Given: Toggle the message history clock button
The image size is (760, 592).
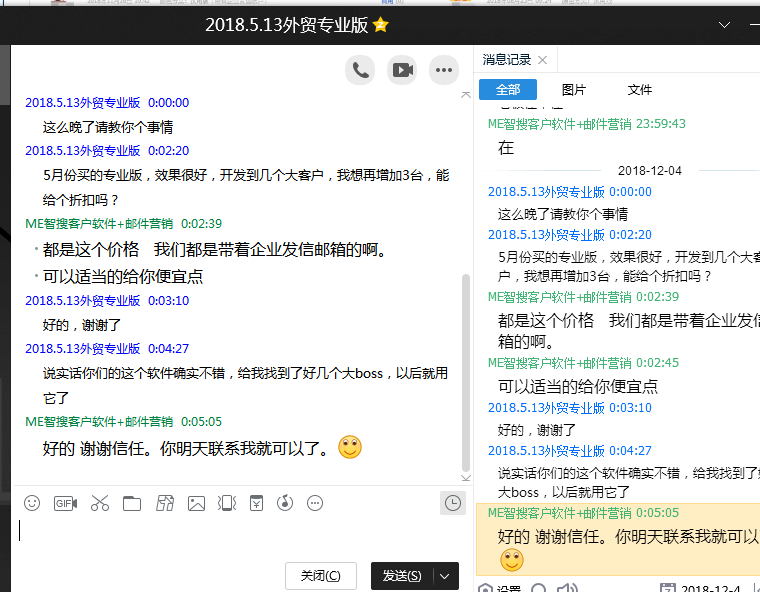Looking at the screenshot, I should [453, 503].
